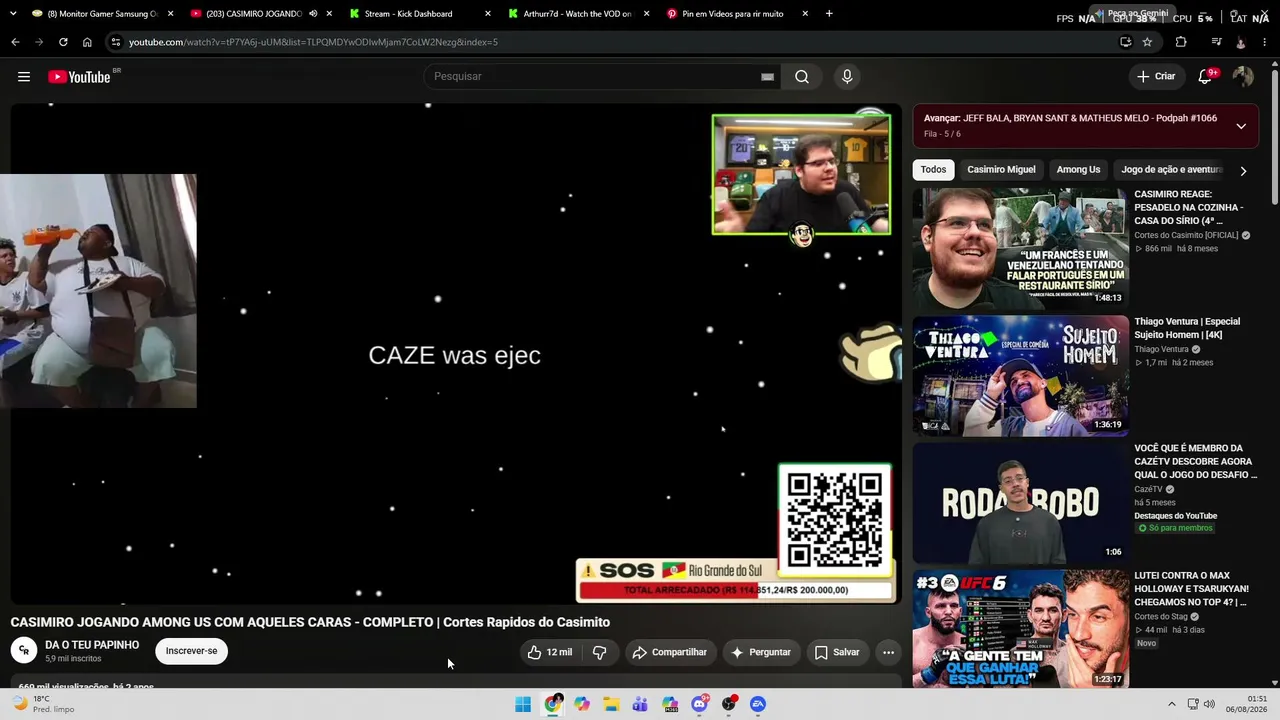Open video titled LUTEI CONTRA O MAX HOLLOWAY

1191,589
